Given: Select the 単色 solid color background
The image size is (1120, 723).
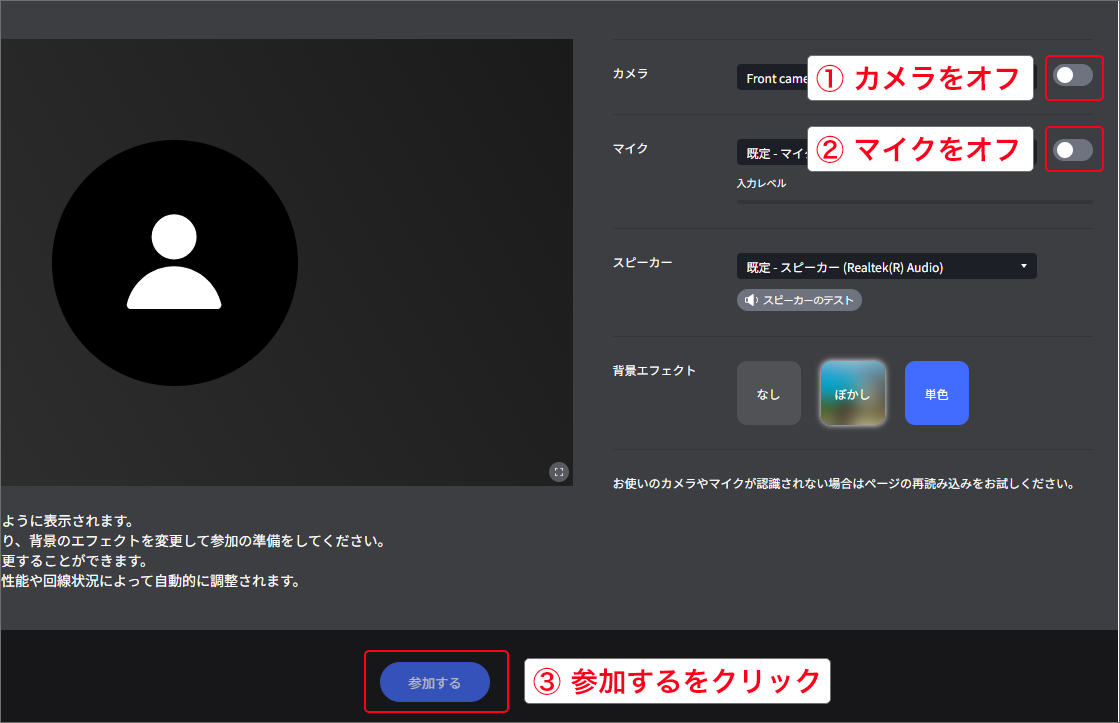Looking at the screenshot, I should 936,394.
